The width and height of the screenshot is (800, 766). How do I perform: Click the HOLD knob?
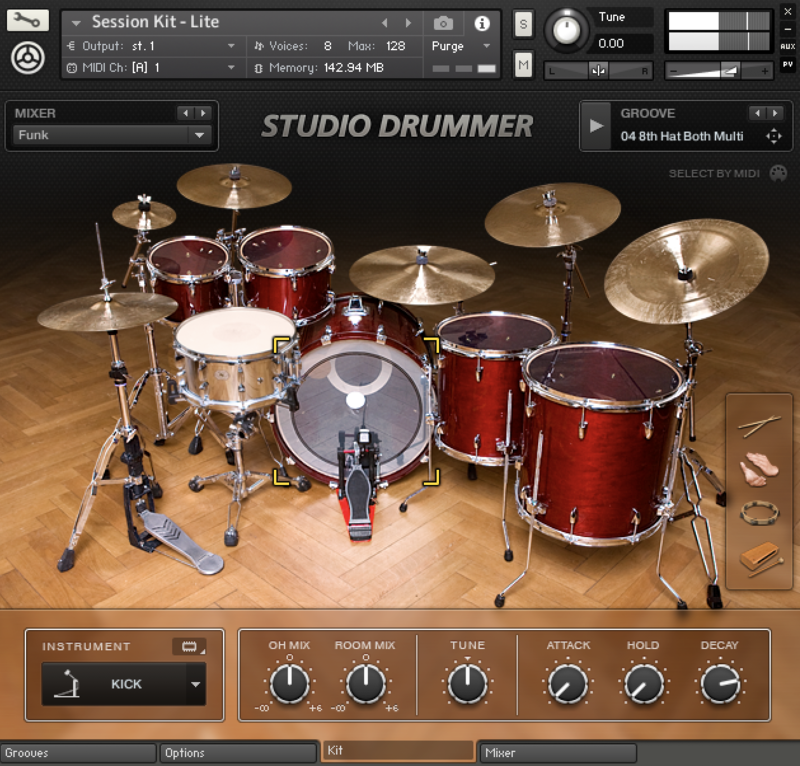[643, 684]
